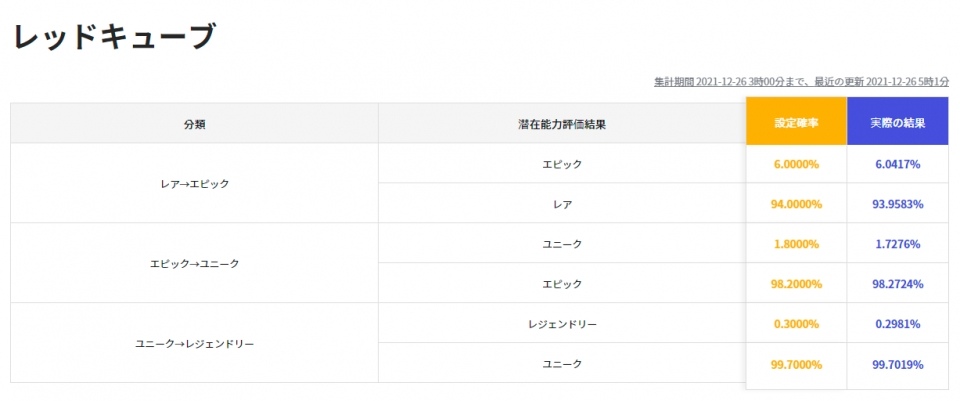Click the 98.2000% set probability value
The width and height of the screenshot is (960, 401).
click(x=796, y=284)
